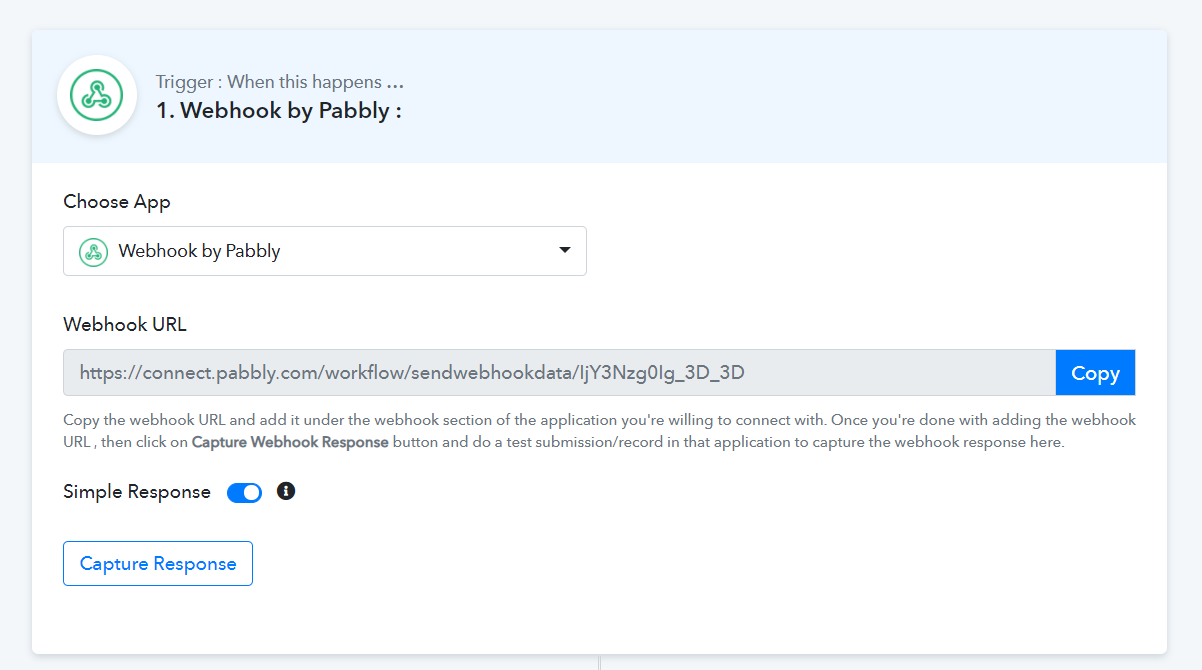
Task: Click the 'Choose App' label
Action: point(117,201)
